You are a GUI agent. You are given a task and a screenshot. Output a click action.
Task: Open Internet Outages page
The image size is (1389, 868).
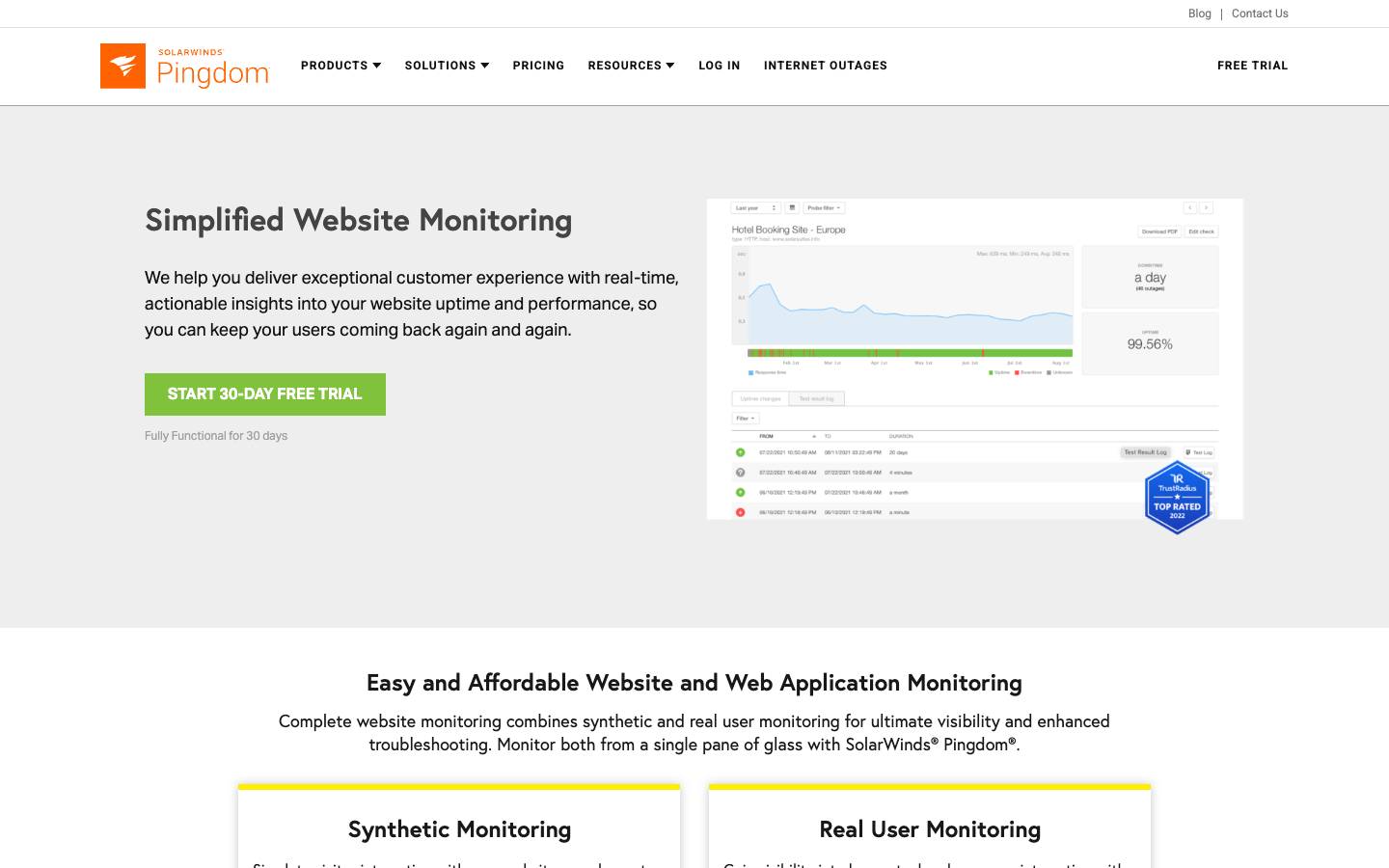coord(826,66)
